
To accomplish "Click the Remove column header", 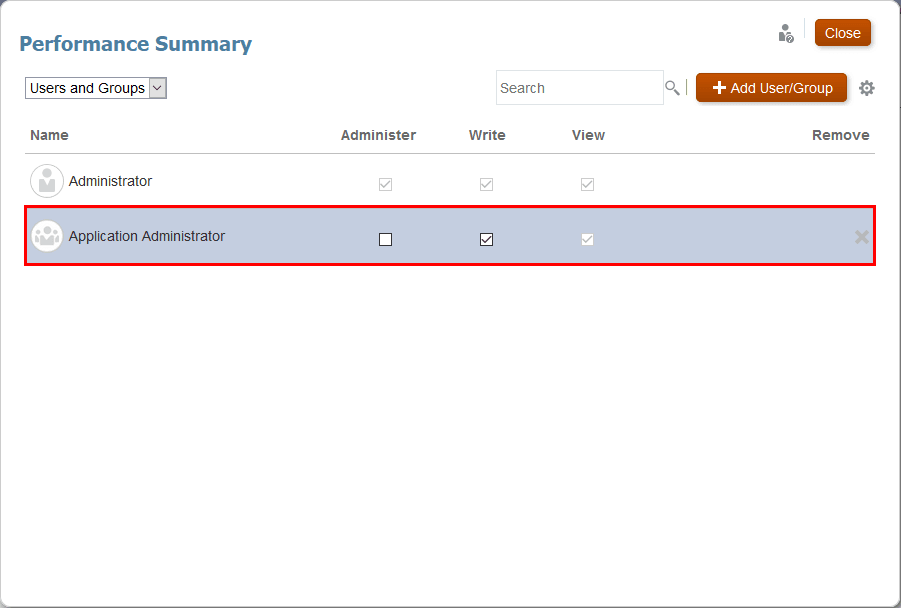I will (840, 135).
